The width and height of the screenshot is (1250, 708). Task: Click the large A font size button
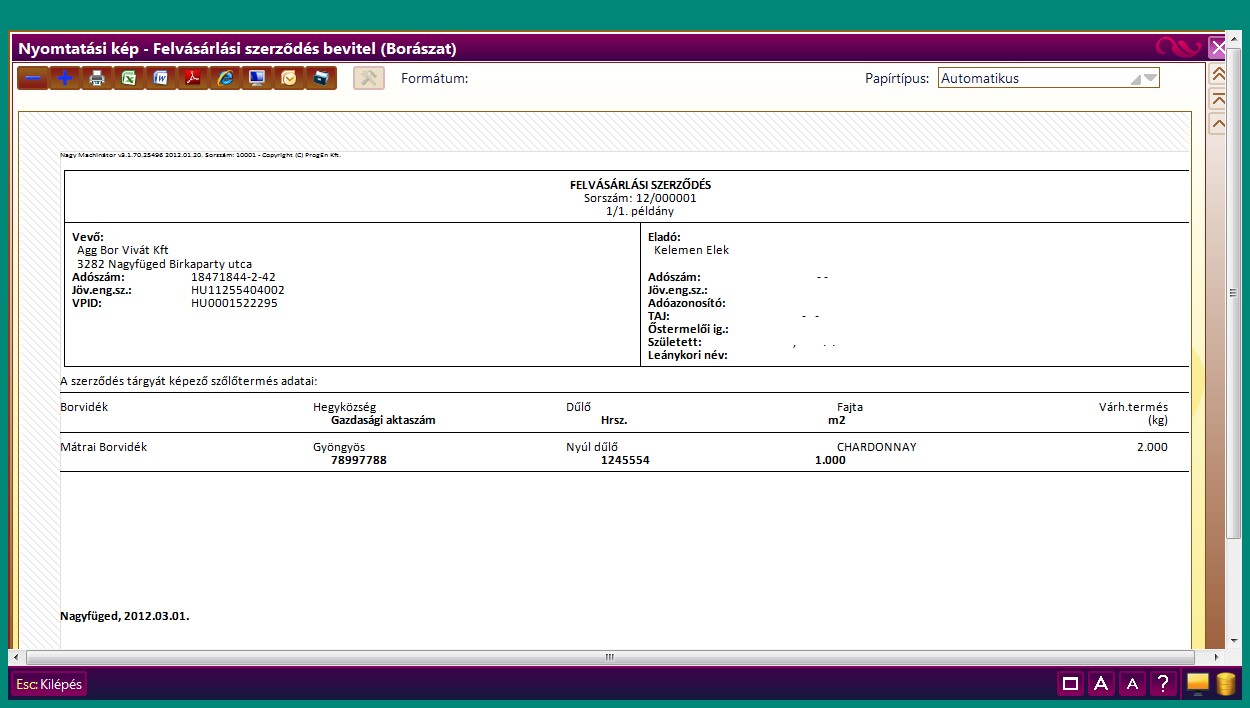pos(1101,684)
